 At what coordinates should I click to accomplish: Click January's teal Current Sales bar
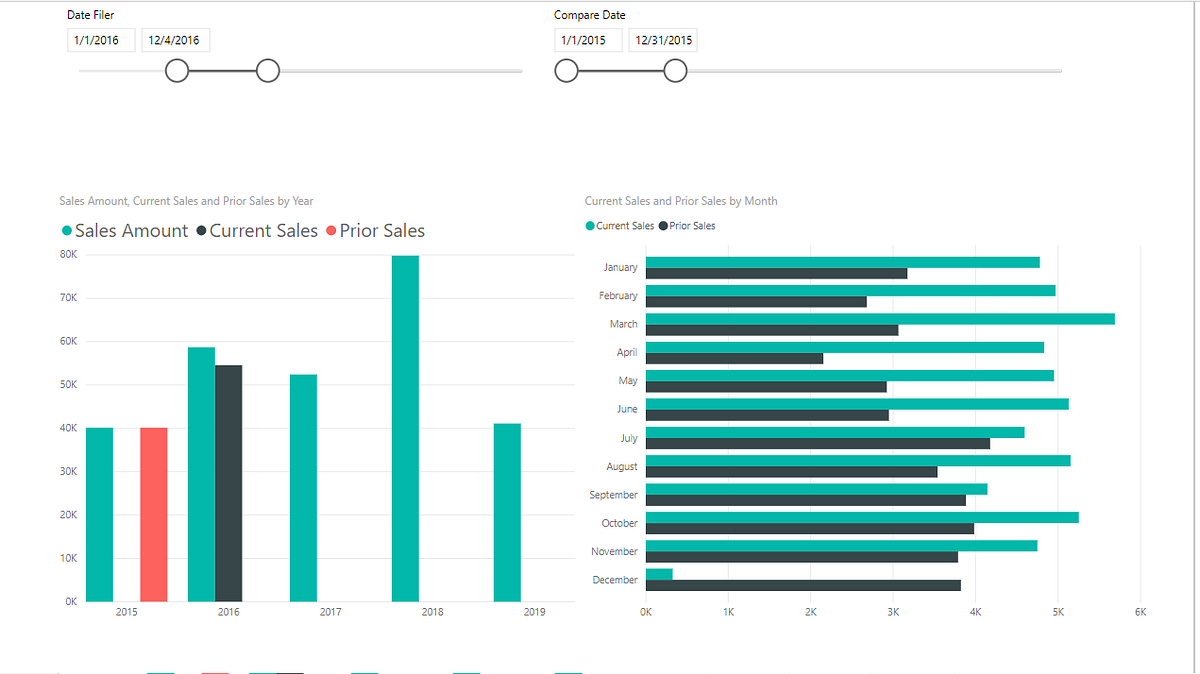(840, 261)
